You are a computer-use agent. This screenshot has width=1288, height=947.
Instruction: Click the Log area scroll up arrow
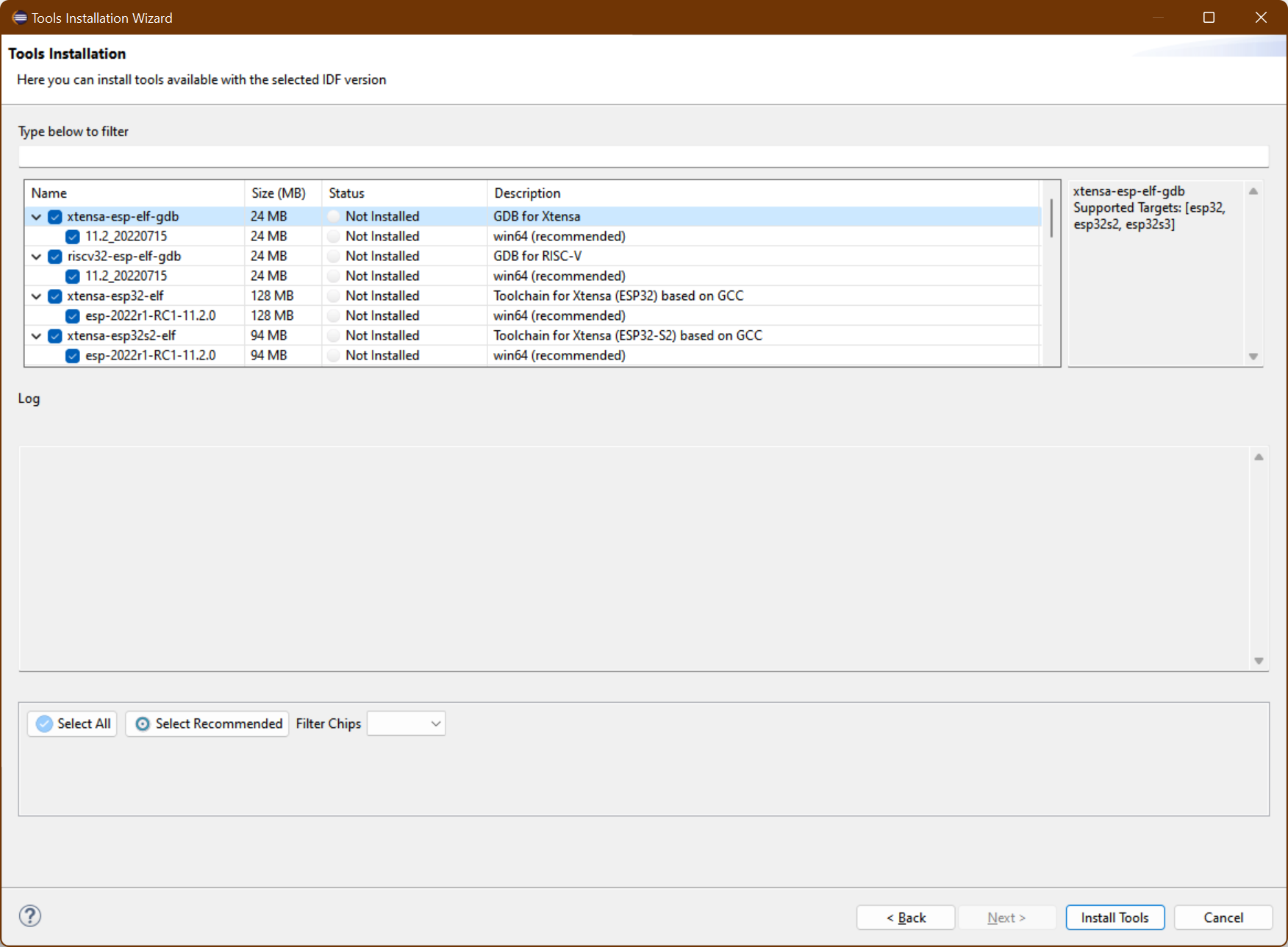tap(1259, 457)
